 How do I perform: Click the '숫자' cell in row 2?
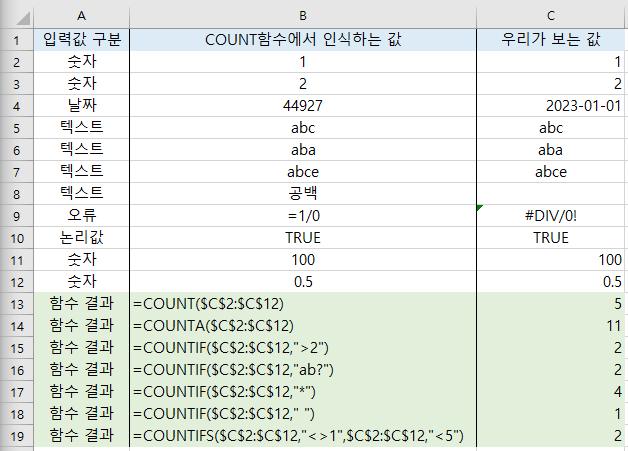[82, 62]
